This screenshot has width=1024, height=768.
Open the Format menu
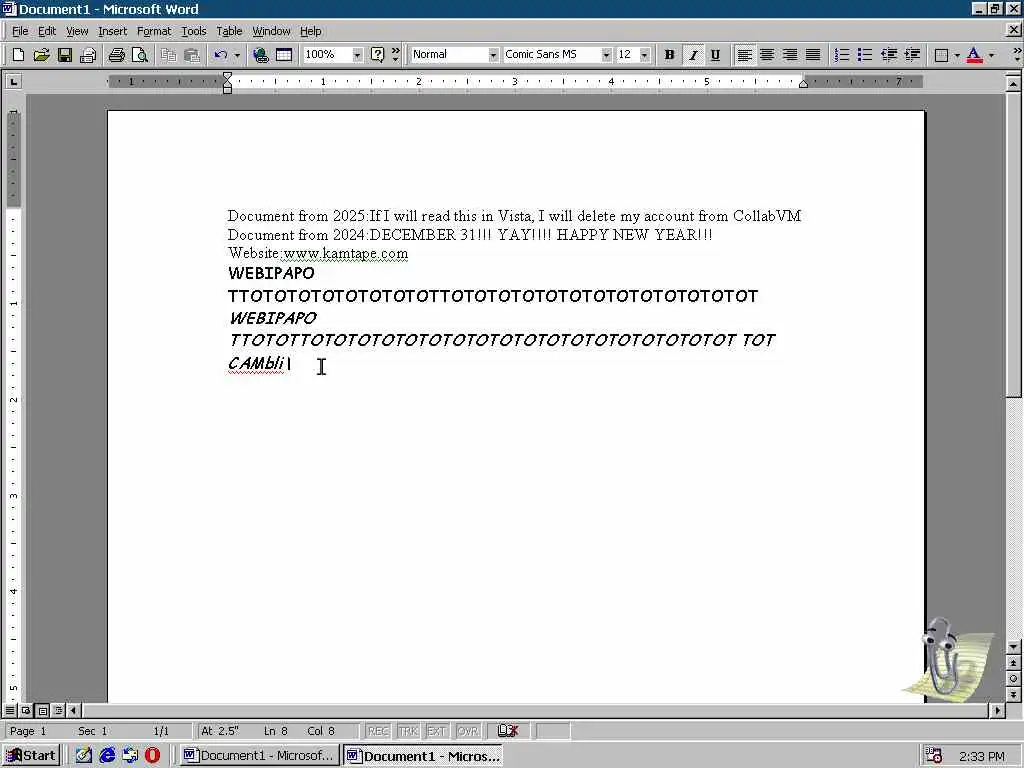pyautogui.click(x=154, y=31)
